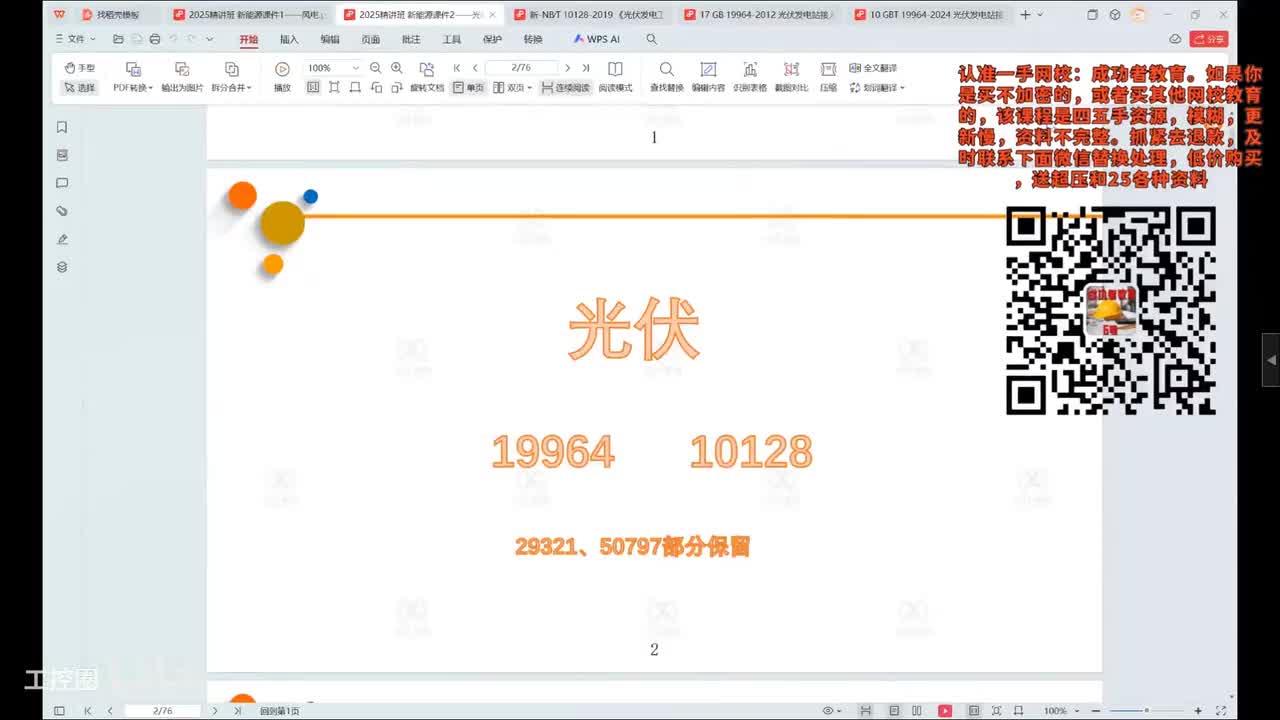Switch to the 编辑 ribbon tab
This screenshot has height=720, width=1280.
coord(330,39)
